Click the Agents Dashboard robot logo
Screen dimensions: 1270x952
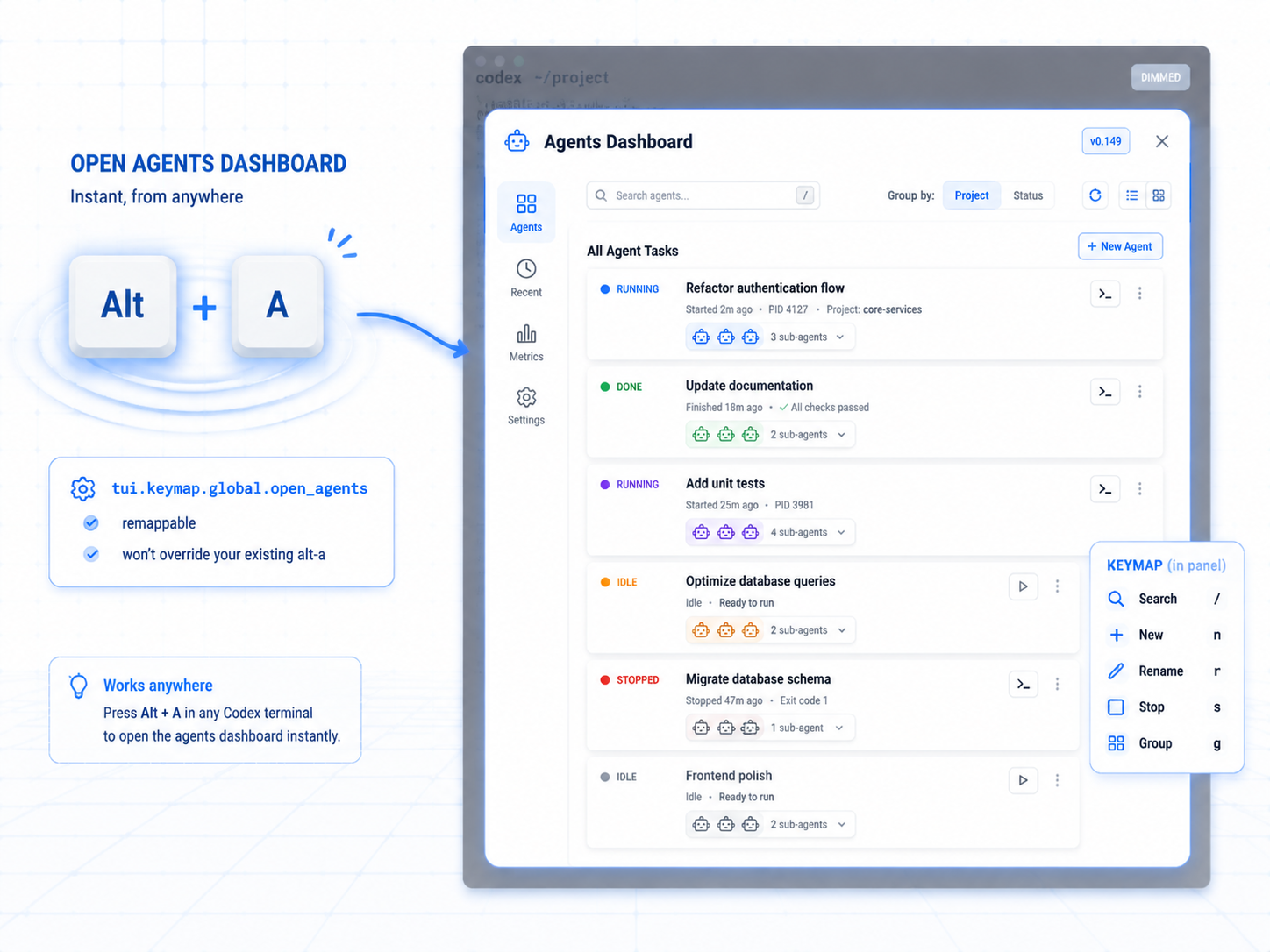[x=517, y=141]
